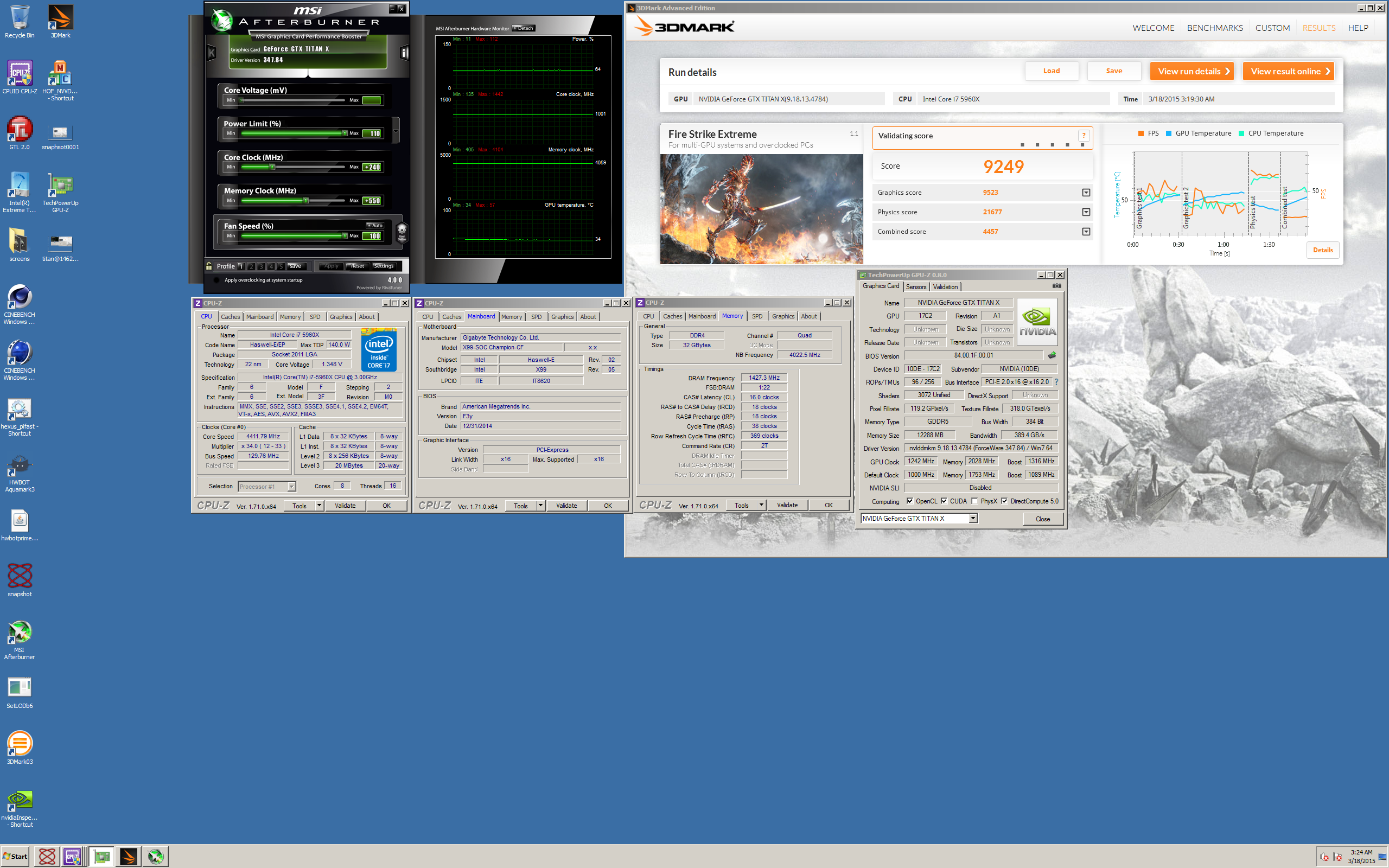Screen dimensions: 1389x868
Task: Click the 3DMark taskbar icon
Action: (129, 857)
